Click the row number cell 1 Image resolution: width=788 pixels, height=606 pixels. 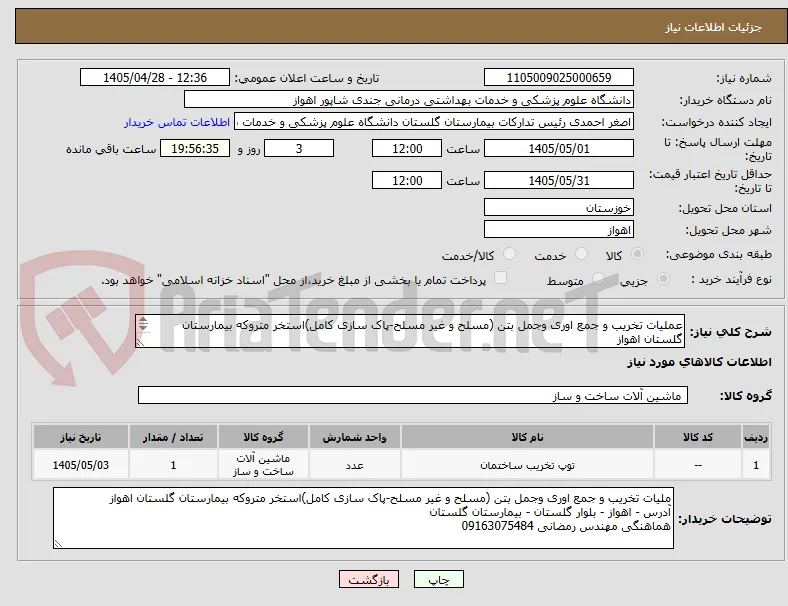tap(755, 465)
